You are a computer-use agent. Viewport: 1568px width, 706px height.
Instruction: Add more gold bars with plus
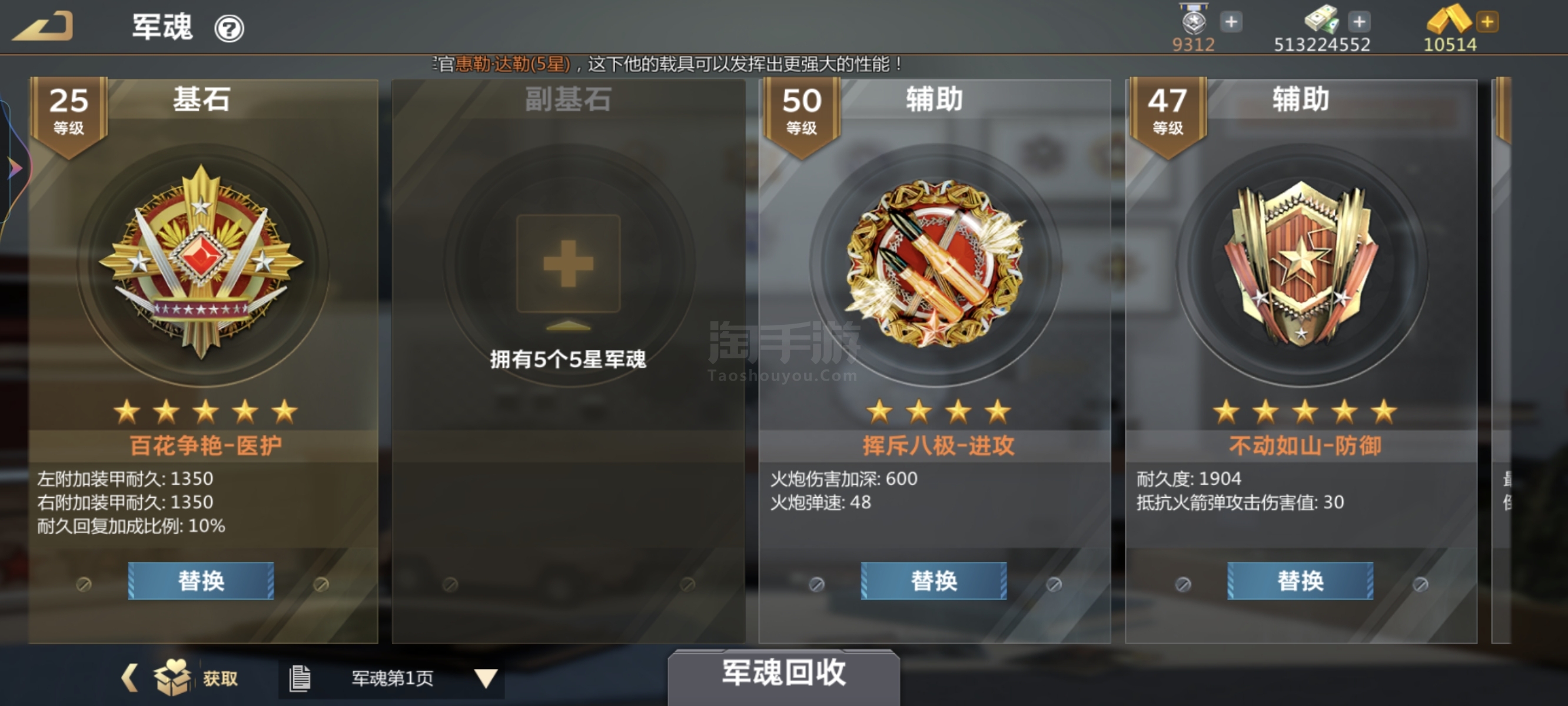[x=1487, y=22]
